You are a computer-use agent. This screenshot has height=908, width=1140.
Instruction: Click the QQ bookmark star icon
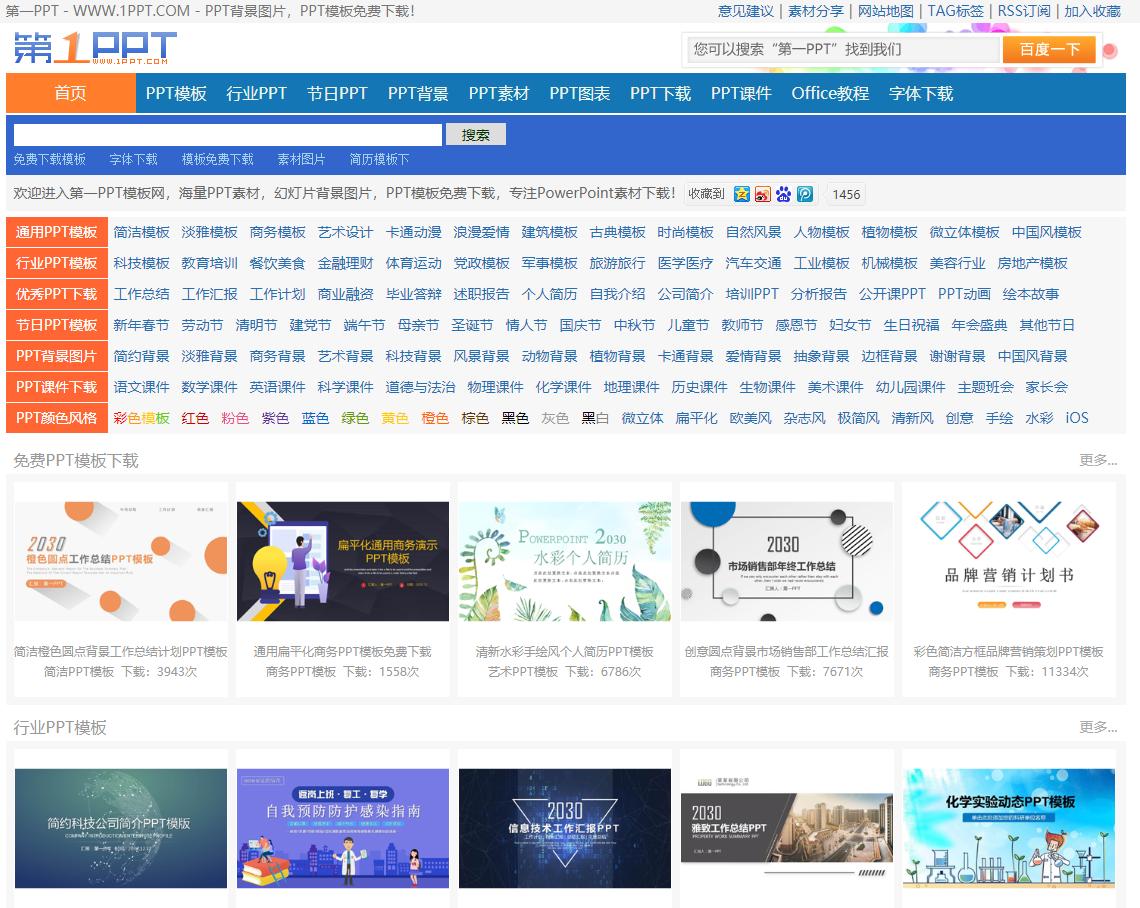tap(741, 194)
